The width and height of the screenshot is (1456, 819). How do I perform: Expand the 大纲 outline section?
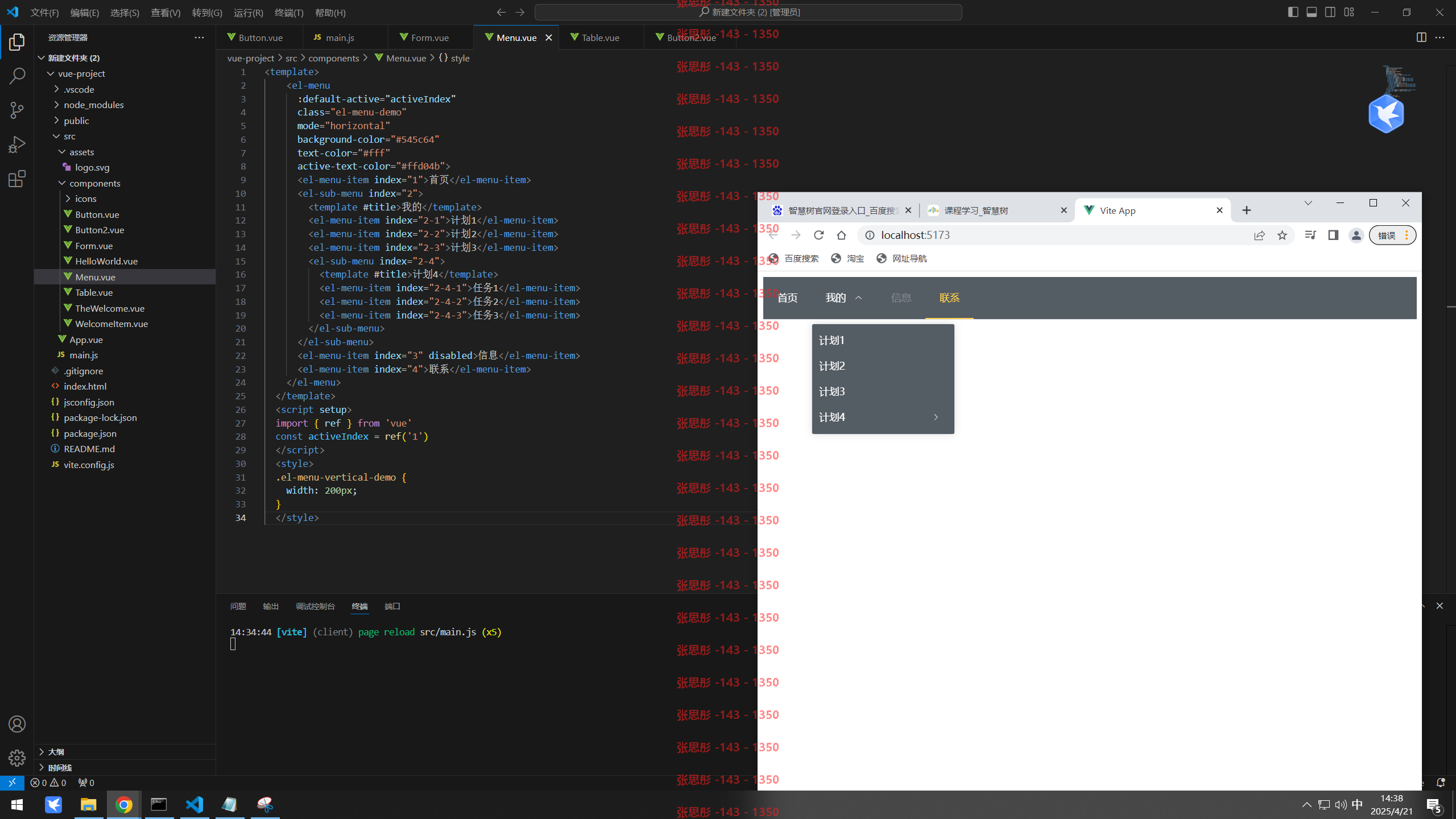(x=125, y=752)
